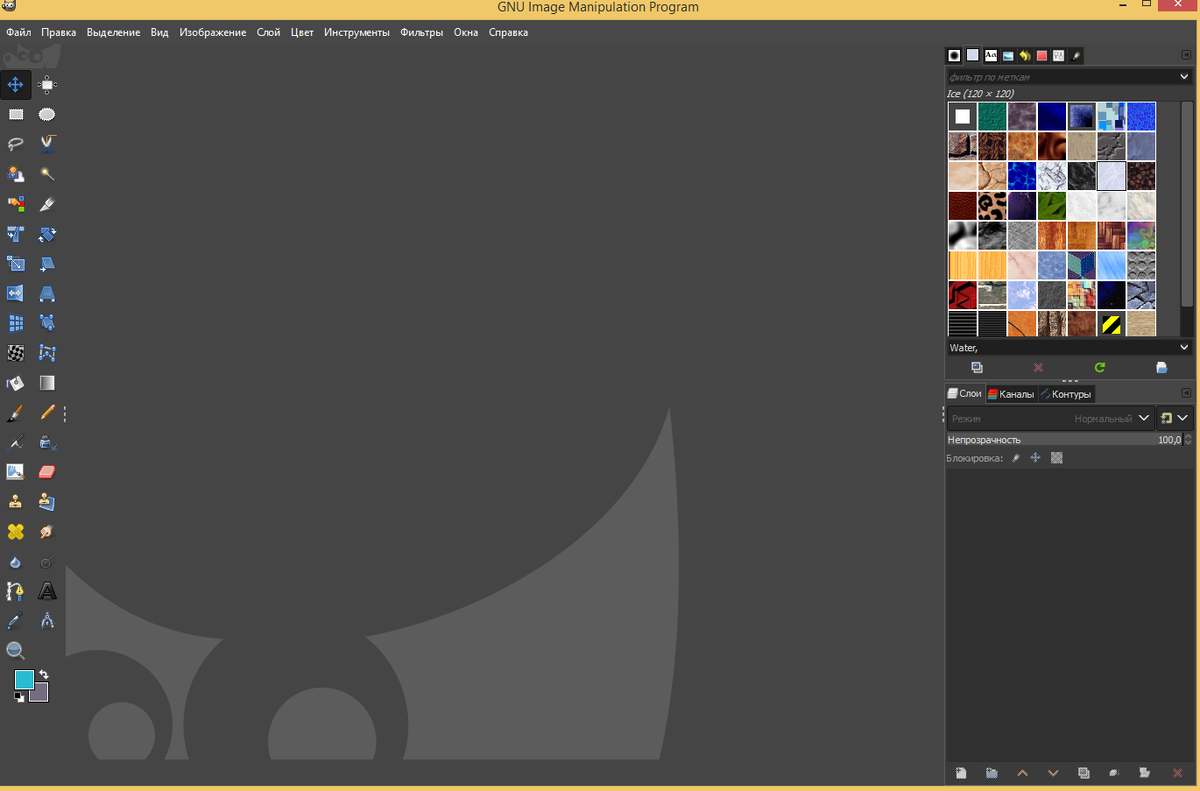
Task: Select the Heal tool
Action: [16, 532]
